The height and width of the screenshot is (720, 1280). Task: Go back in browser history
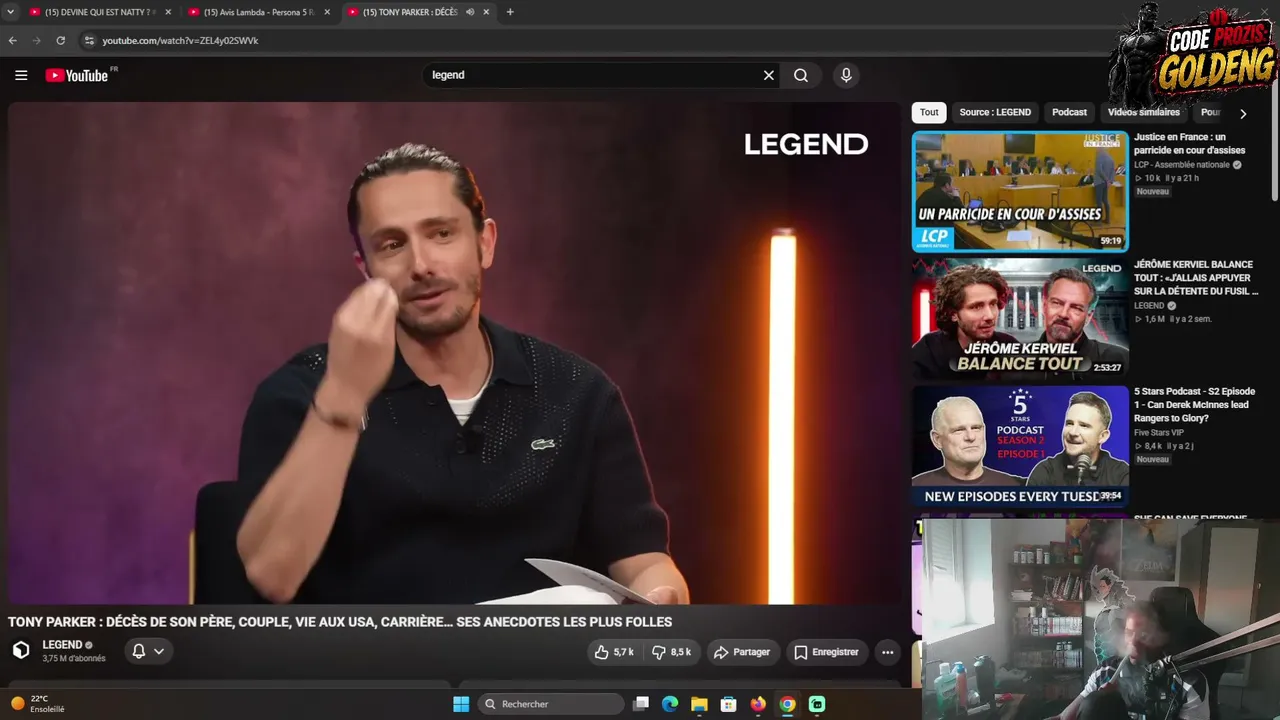pyautogui.click(x=12, y=40)
